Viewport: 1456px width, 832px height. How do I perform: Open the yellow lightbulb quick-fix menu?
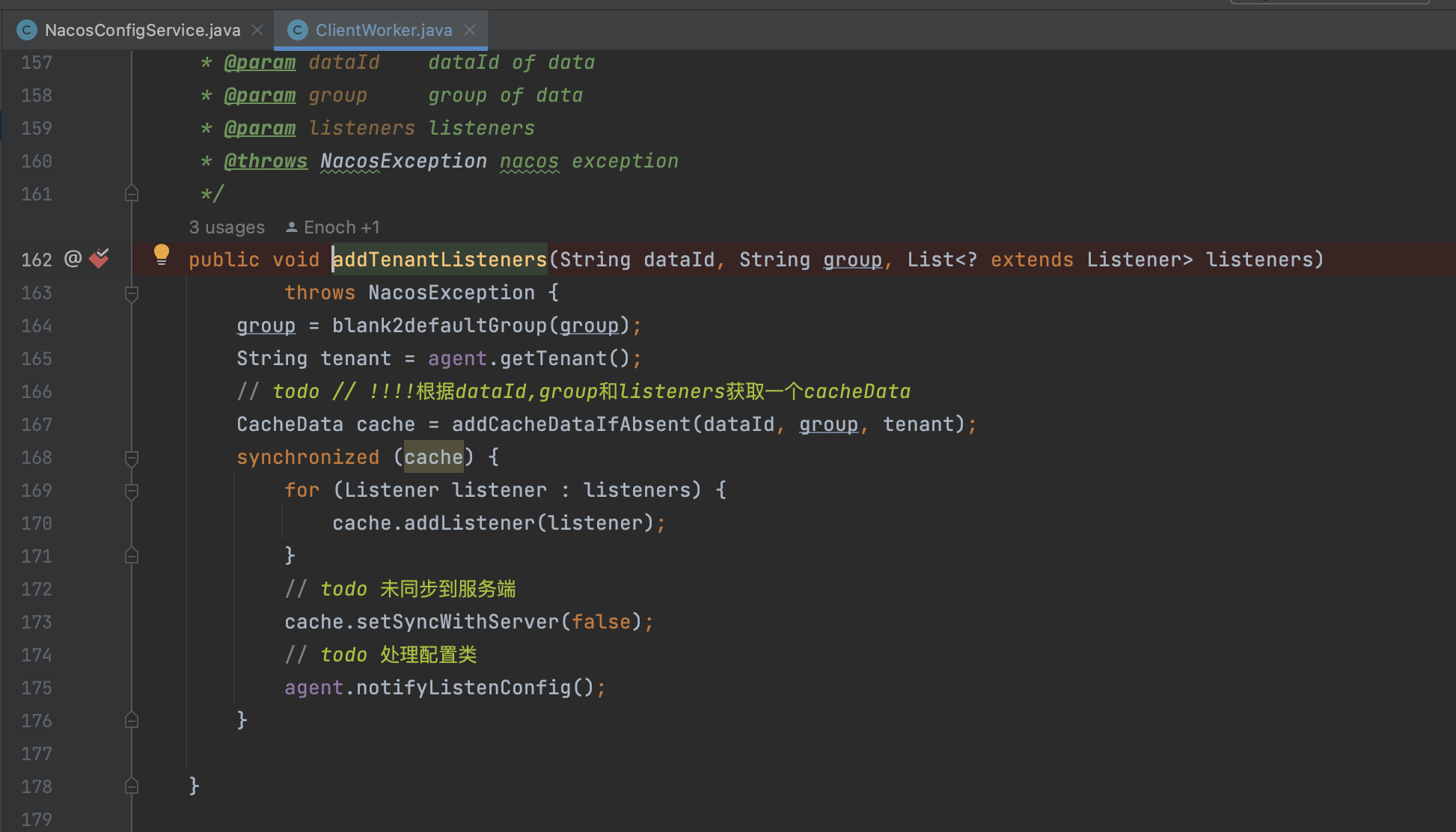point(161,255)
